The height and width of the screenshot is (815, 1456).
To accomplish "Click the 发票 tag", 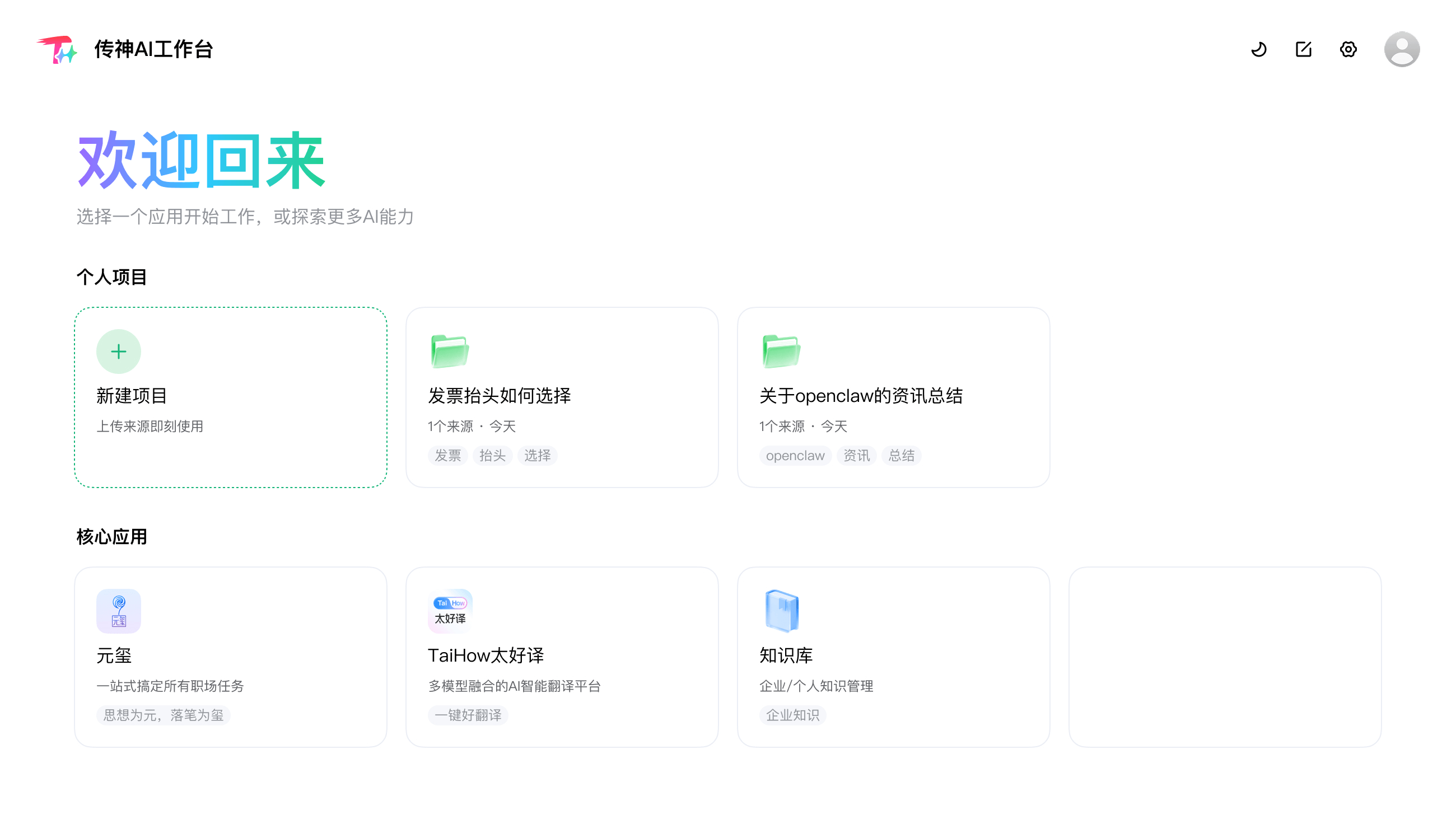I will point(447,456).
